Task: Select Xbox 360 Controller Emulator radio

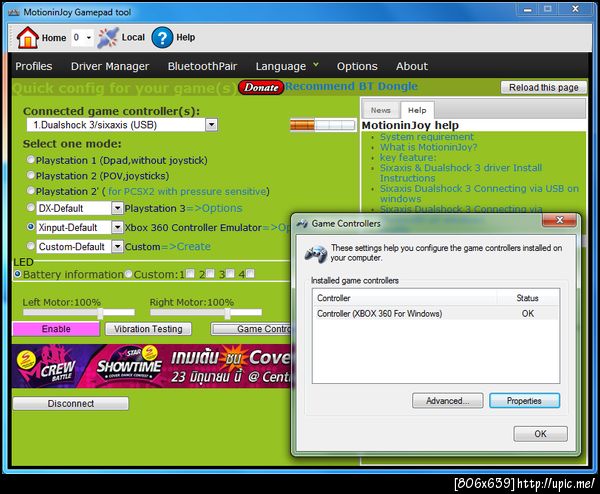Action: click(31, 227)
